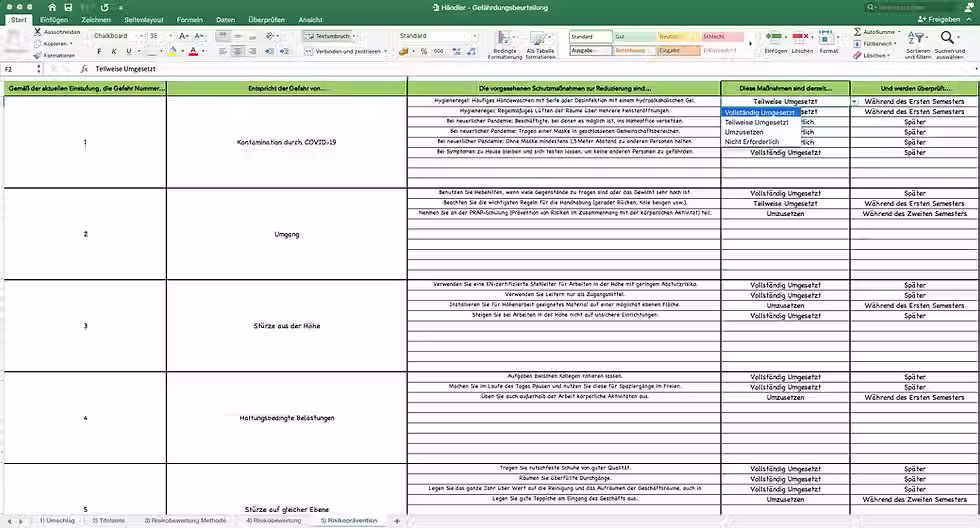
Task: Click the redo arrow icon in the title bar
Action: (x=104, y=7)
